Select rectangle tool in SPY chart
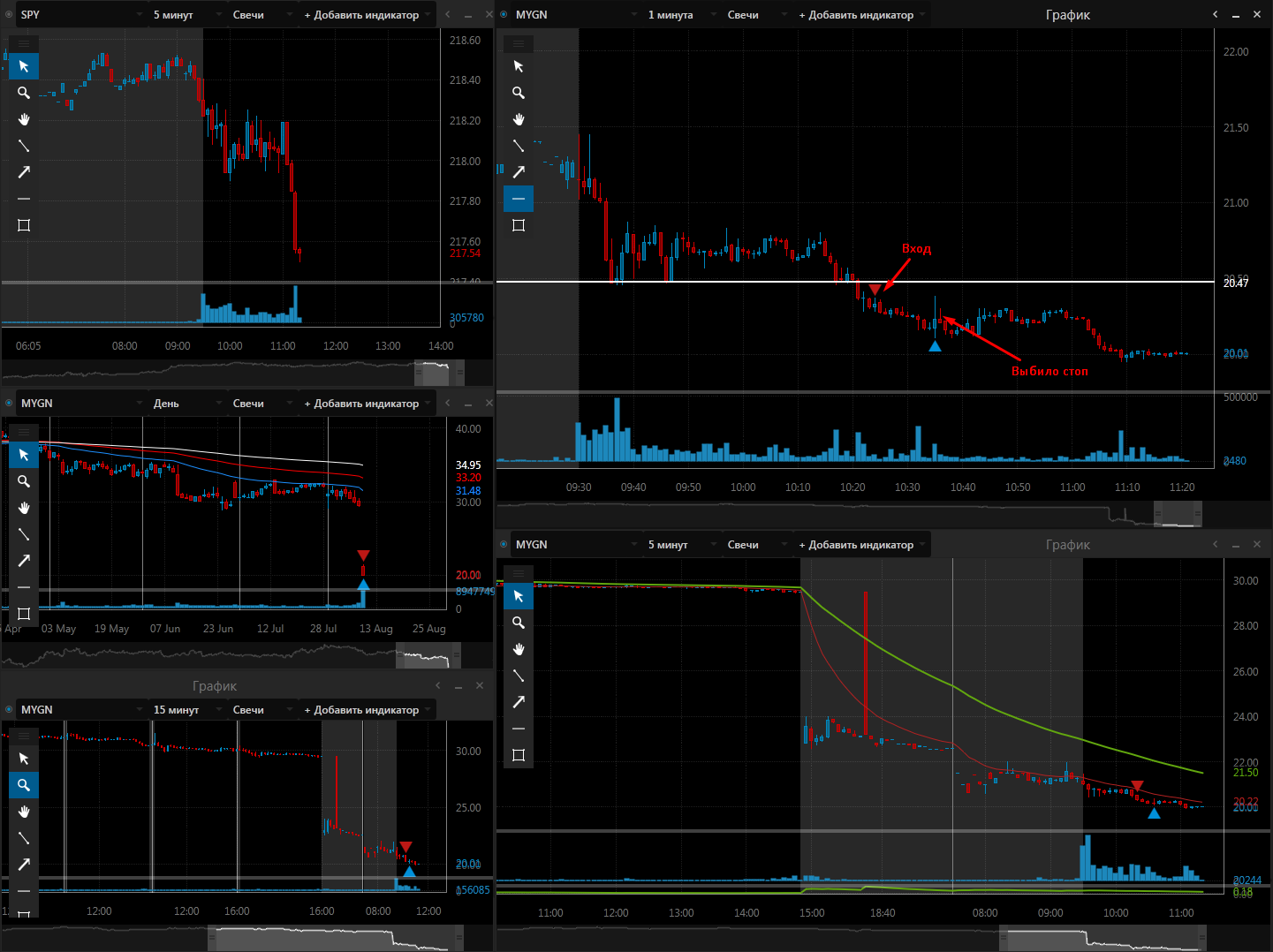 24,225
